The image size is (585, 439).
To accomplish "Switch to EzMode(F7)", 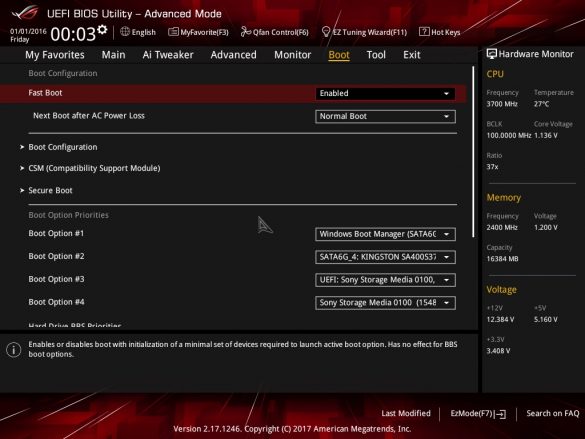I will pos(478,413).
